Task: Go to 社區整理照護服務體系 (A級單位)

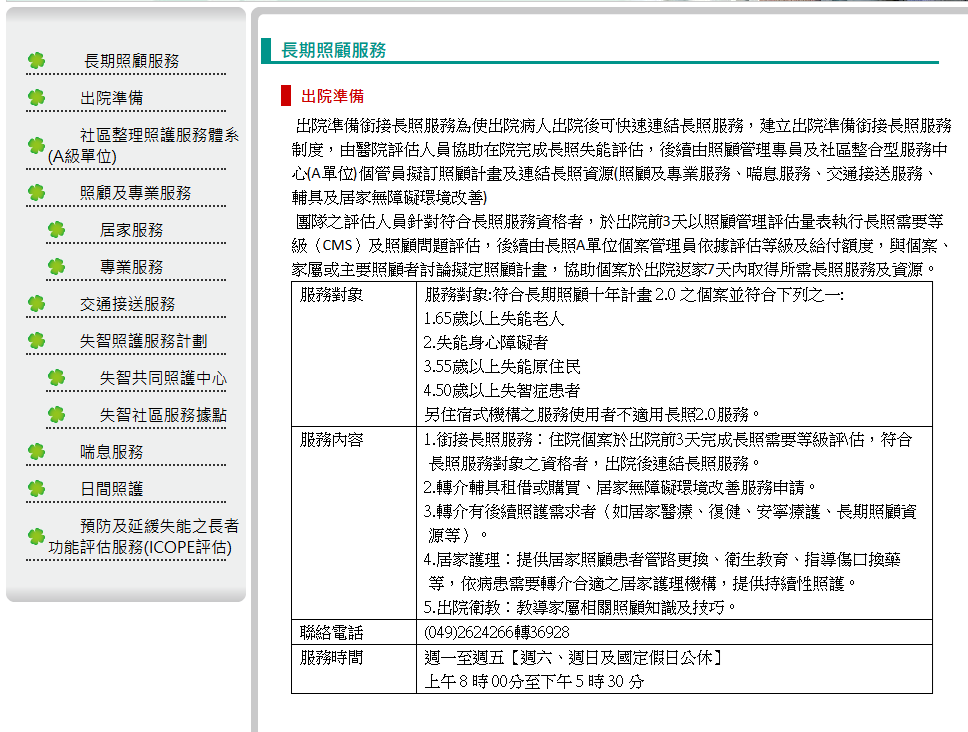Action: pos(143,146)
